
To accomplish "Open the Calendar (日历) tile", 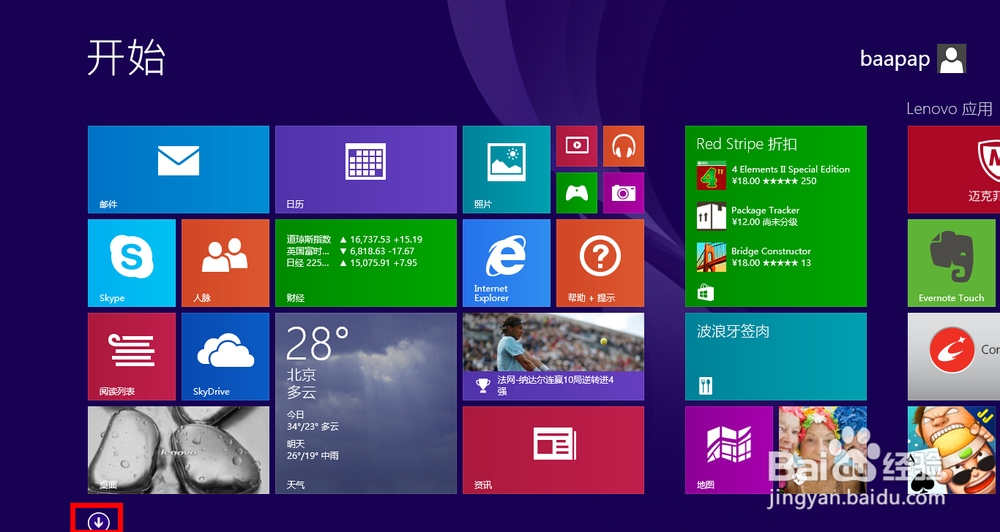I will click(x=365, y=169).
